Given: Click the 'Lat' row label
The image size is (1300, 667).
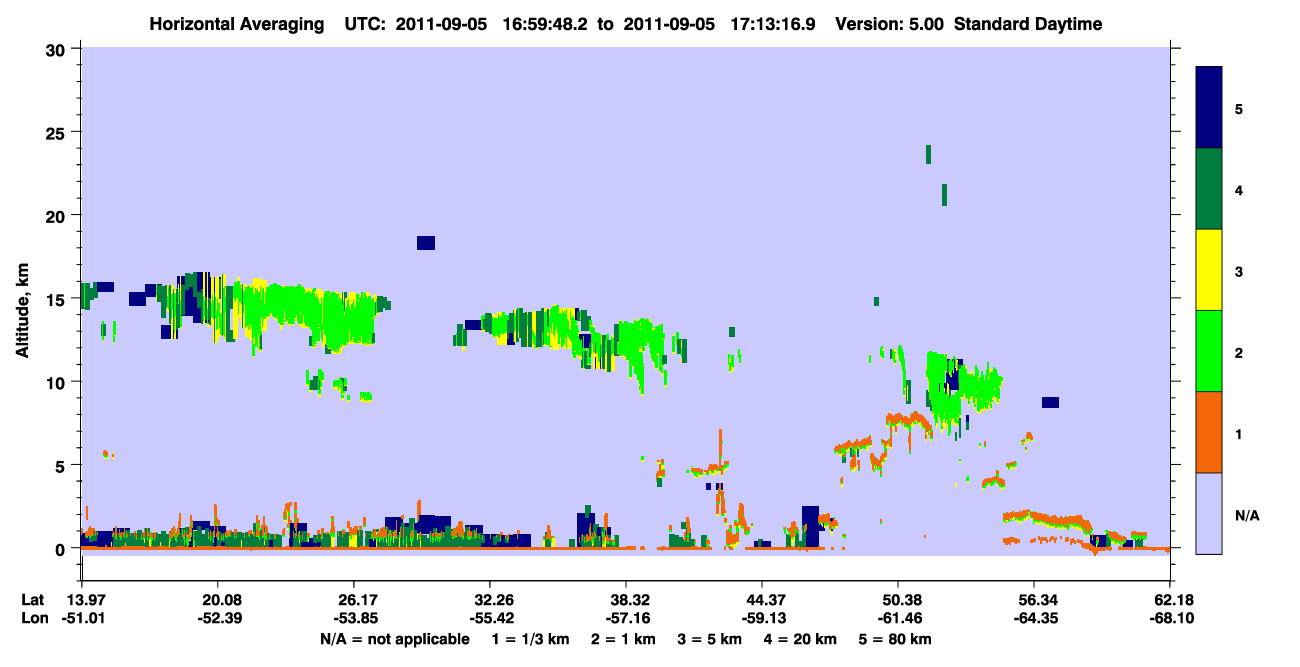Looking at the screenshot, I should [33, 600].
